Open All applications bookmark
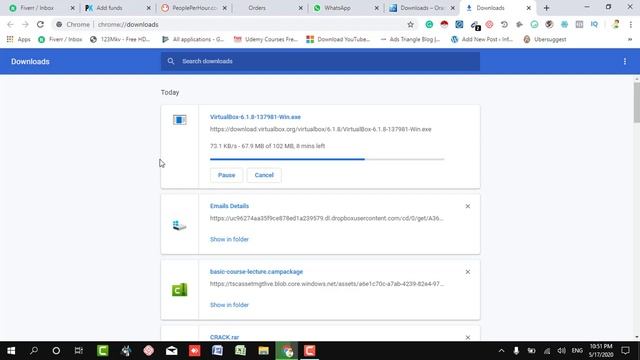This screenshot has width=640, height=360. [193, 39]
